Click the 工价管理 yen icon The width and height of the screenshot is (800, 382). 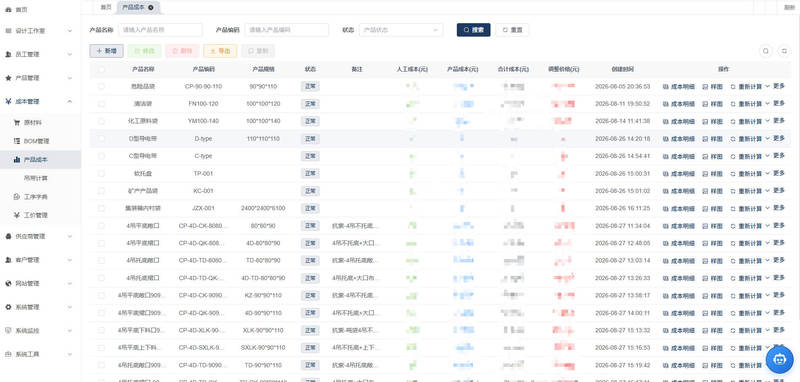16,215
